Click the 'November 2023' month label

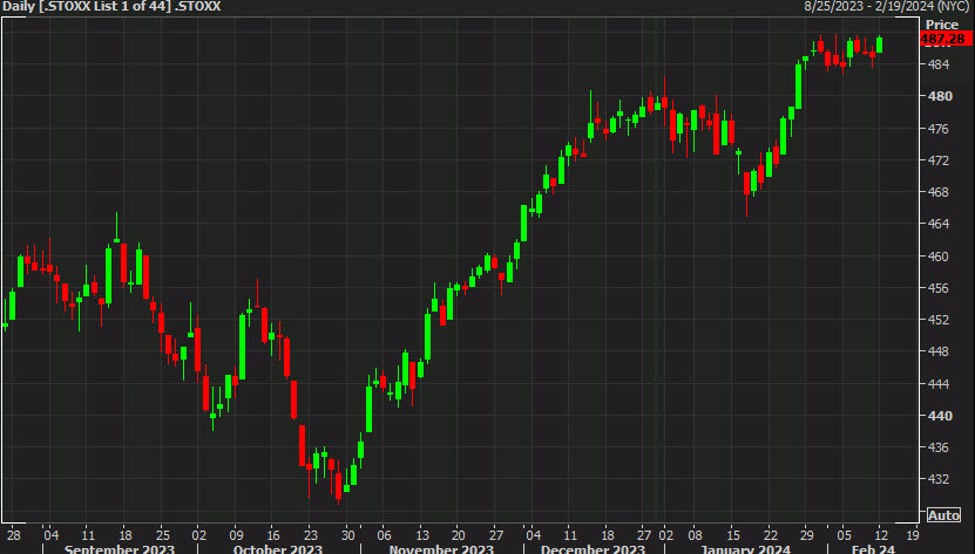pos(441,549)
